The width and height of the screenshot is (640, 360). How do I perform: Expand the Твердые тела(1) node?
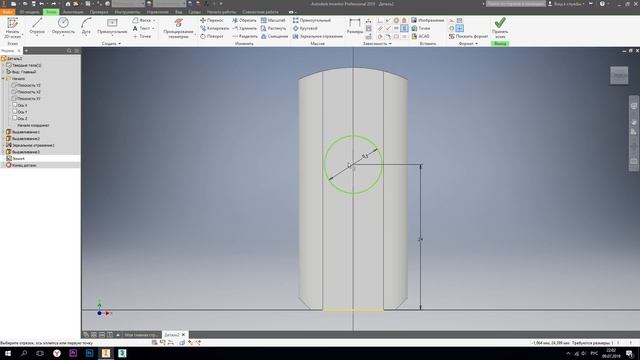pyautogui.click(x=3, y=65)
